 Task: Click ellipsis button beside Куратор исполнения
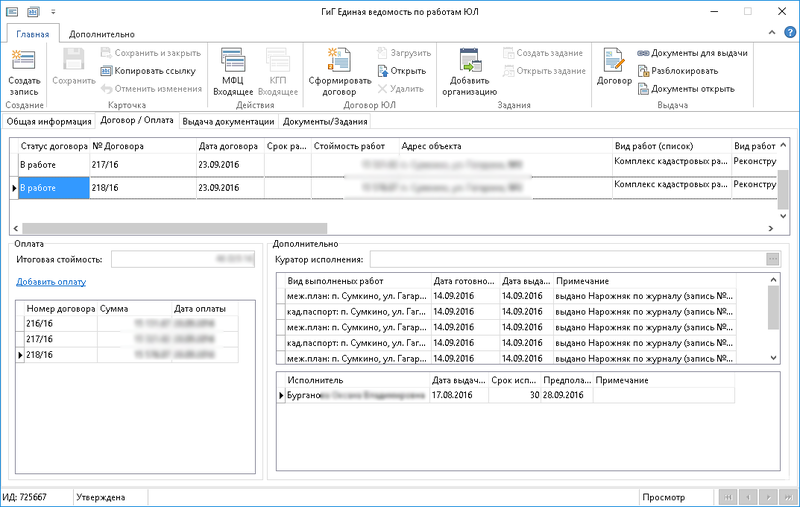tap(772, 259)
